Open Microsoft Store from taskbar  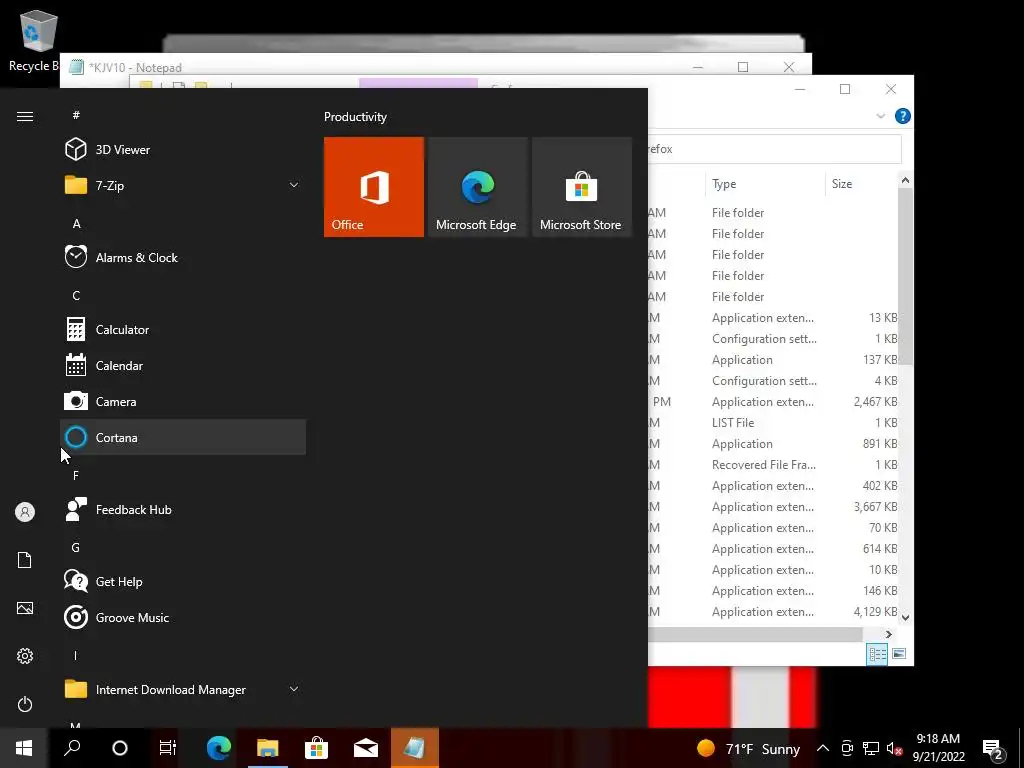pyautogui.click(x=317, y=748)
